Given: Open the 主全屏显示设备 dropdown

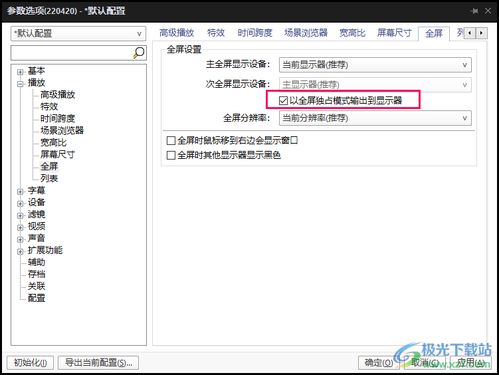Looking at the screenshot, I should (375, 65).
